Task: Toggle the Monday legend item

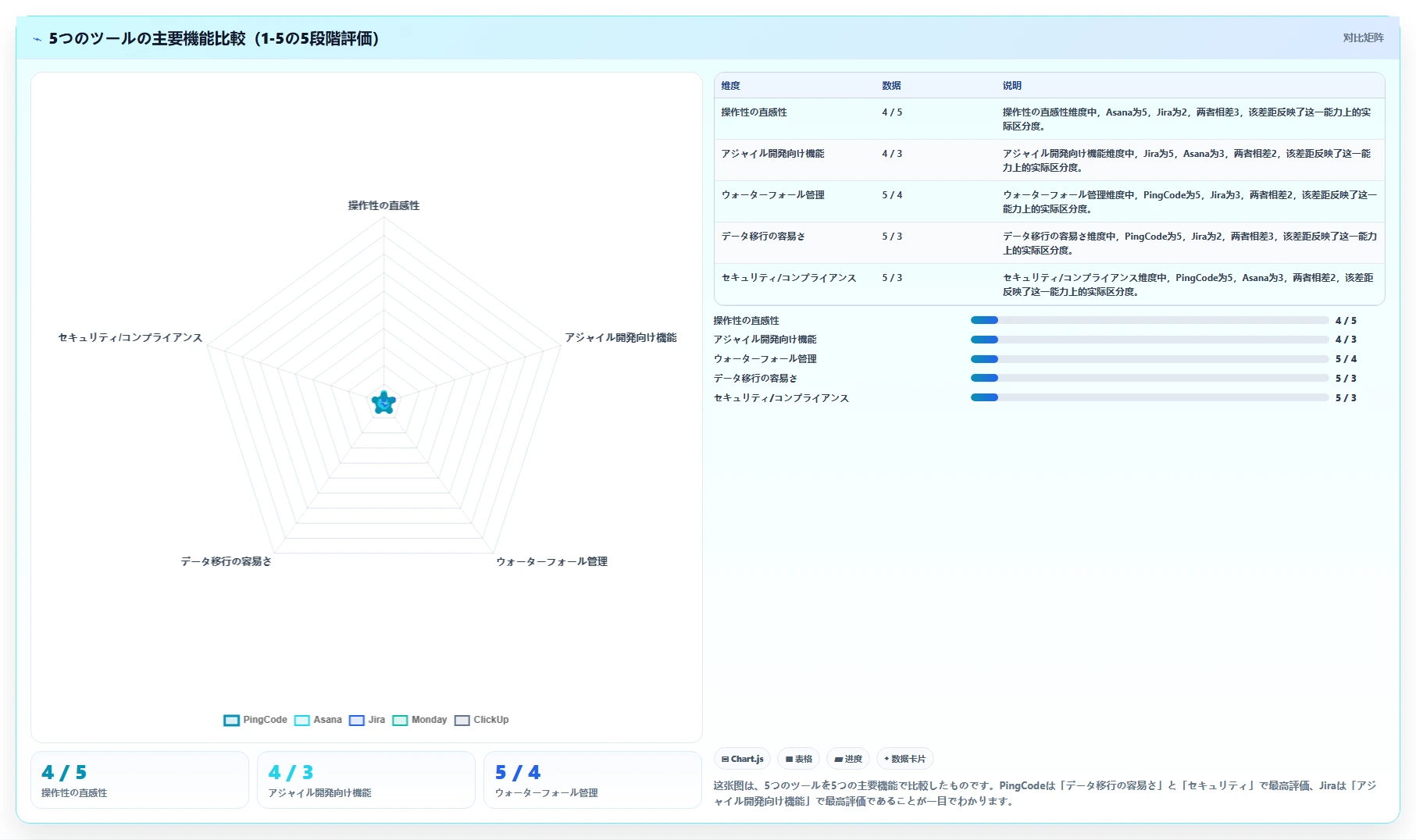Action: [x=419, y=720]
